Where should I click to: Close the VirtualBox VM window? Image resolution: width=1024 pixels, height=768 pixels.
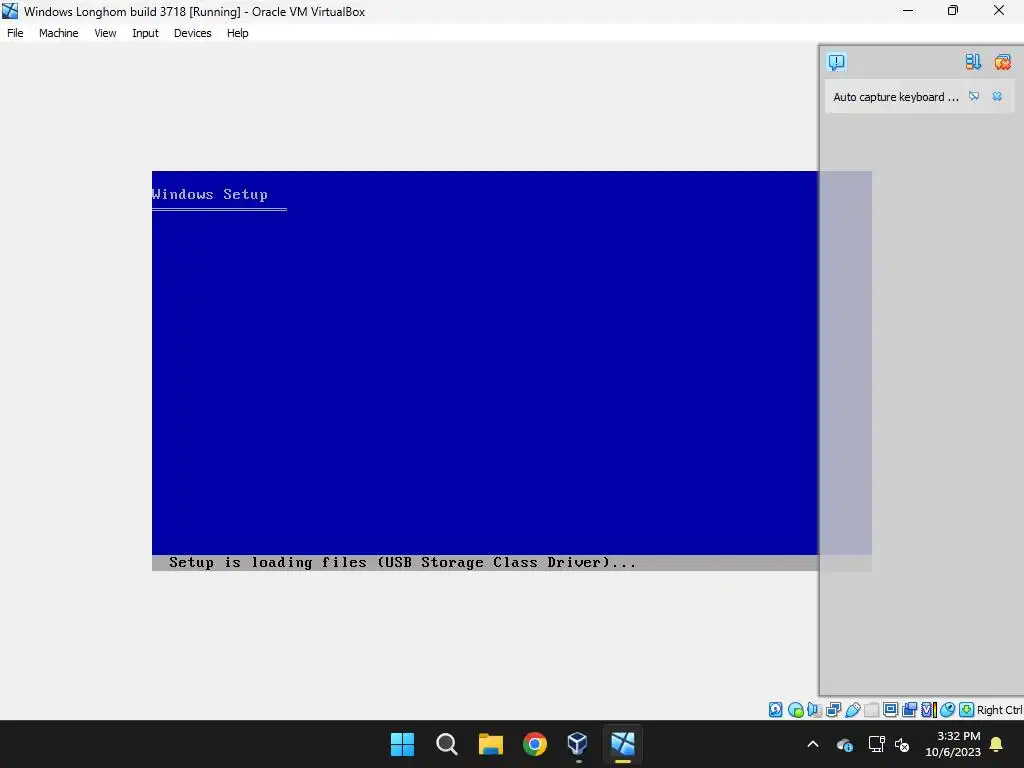click(x=999, y=10)
